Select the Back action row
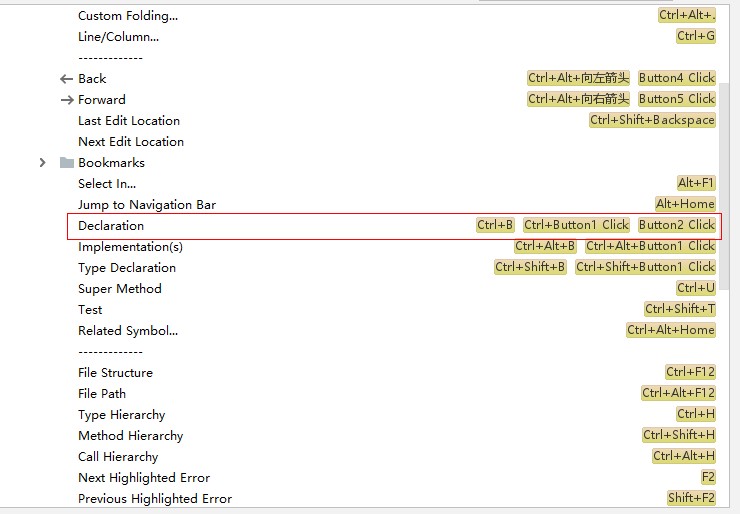Image resolution: width=740 pixels, height=514 pixels. coord(92,79)
